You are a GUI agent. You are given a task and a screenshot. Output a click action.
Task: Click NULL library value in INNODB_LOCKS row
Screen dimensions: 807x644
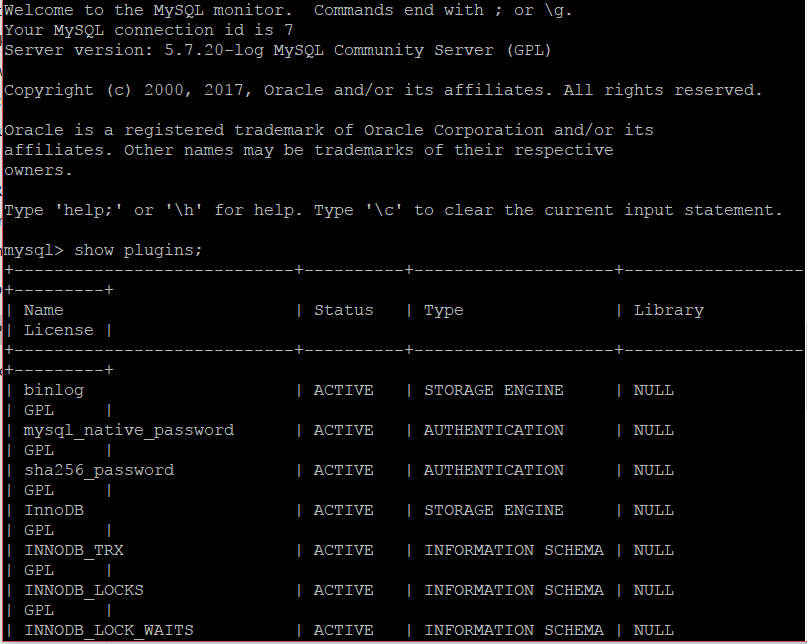tap(654, 590)
